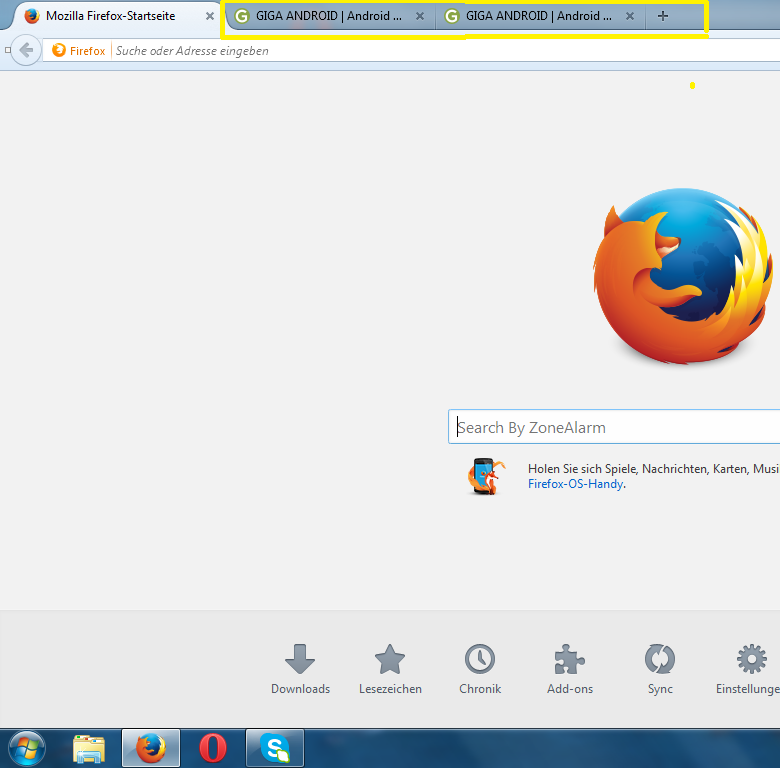780x768 pixels.
Task: Open the Downloads panel icon
Action: click(x=300, y=660)
